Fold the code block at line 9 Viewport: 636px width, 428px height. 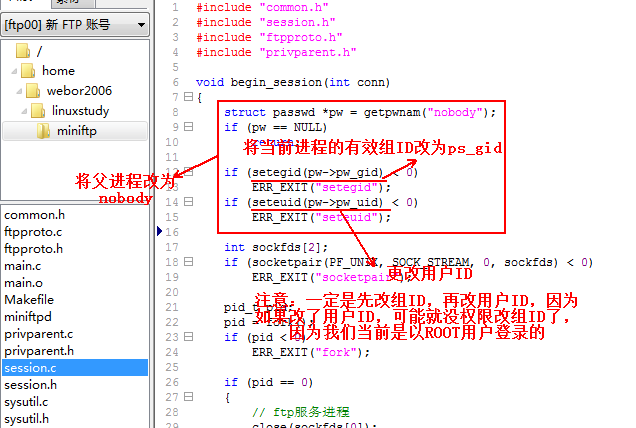189,127
